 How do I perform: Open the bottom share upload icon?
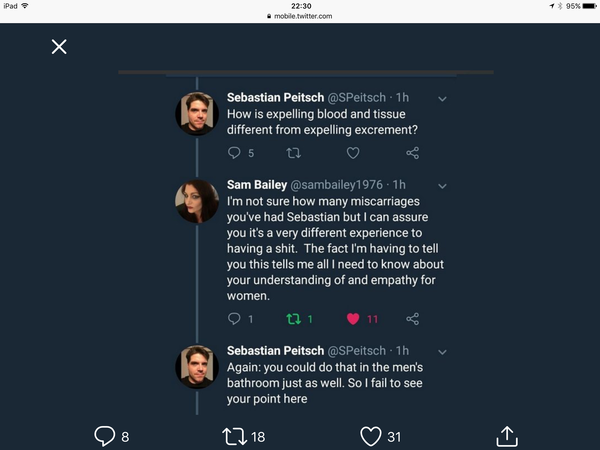pyautogui.click(x=506, y=436)
